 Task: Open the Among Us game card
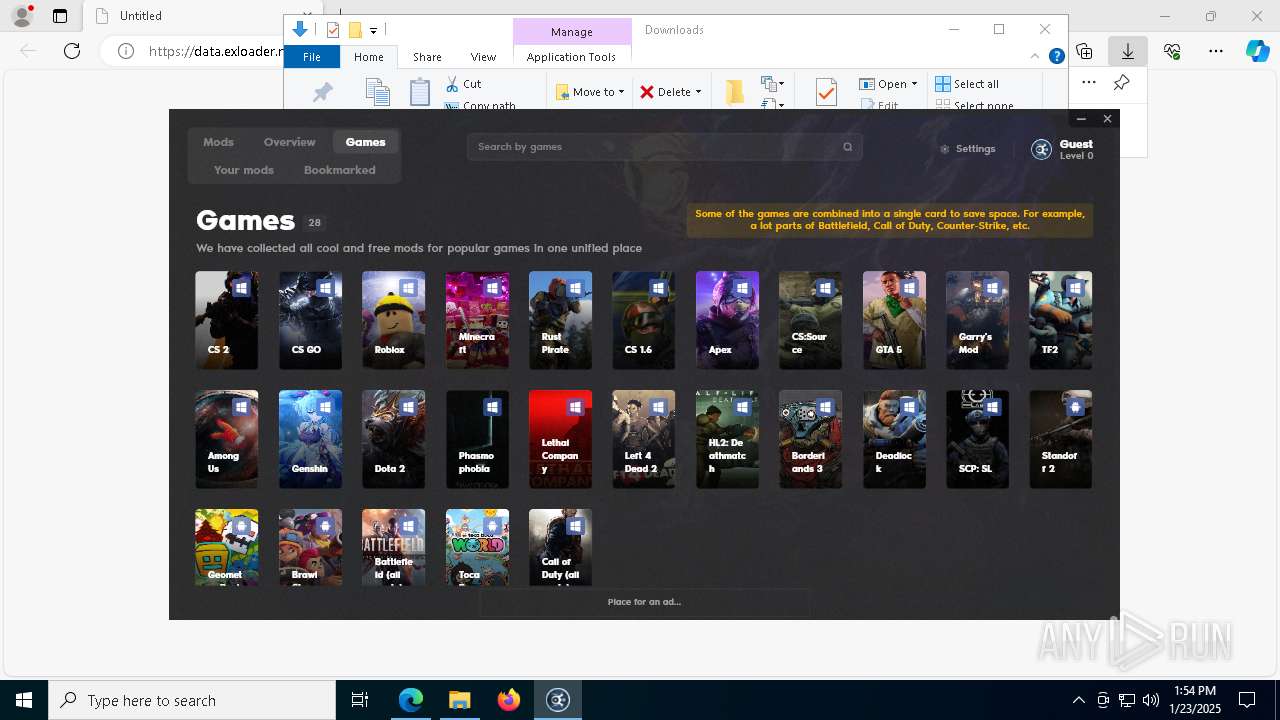pos(227,439)
